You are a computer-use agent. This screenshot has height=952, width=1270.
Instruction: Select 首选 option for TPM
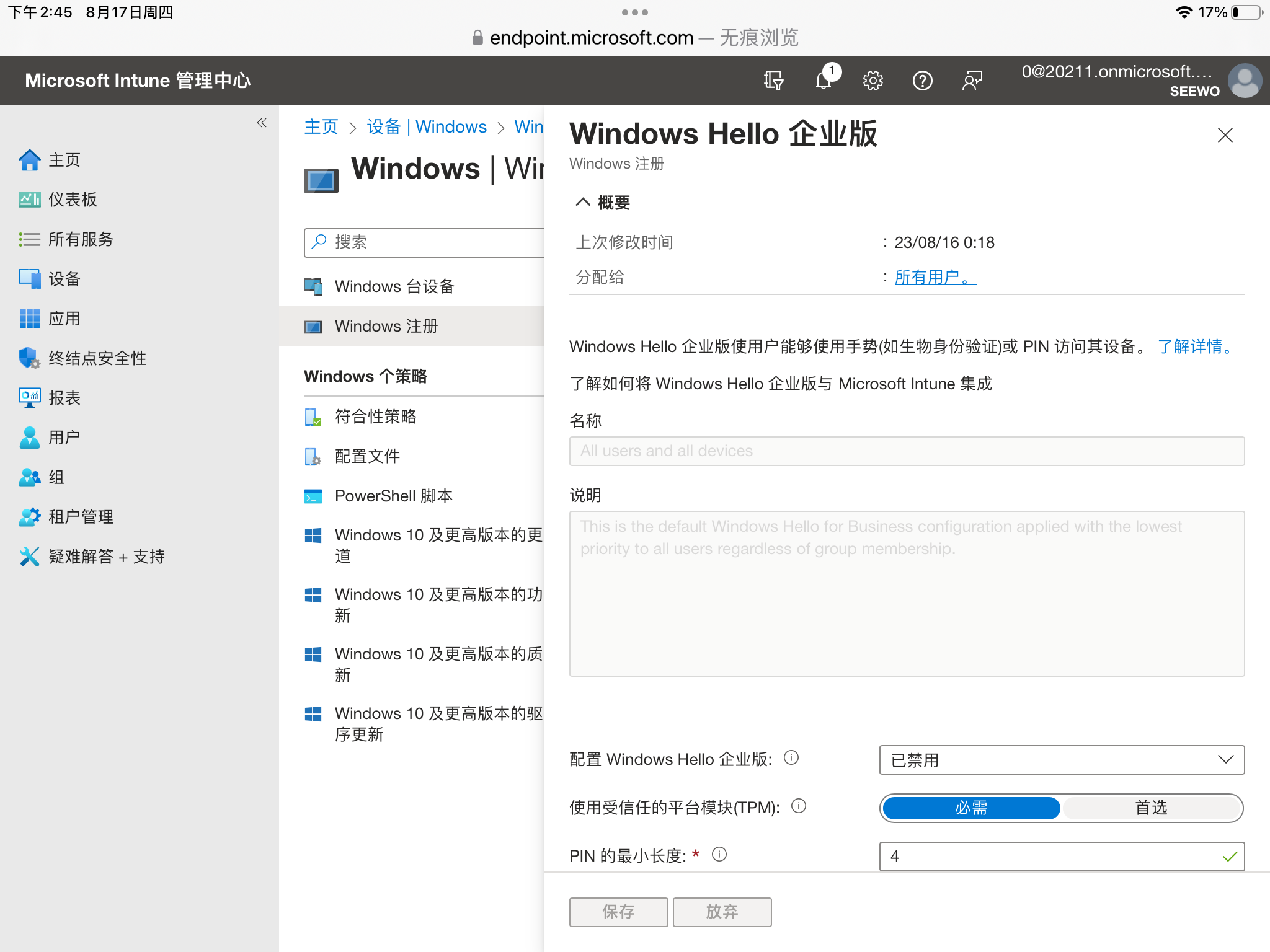tap(1151, 808)
